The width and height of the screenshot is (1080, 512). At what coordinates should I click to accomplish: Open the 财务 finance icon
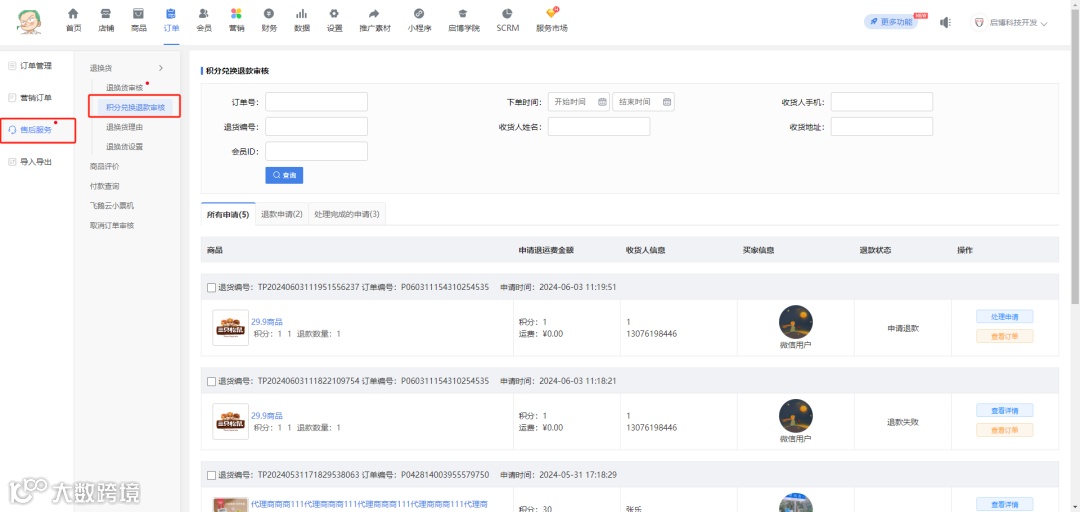(x=269, y=14)
